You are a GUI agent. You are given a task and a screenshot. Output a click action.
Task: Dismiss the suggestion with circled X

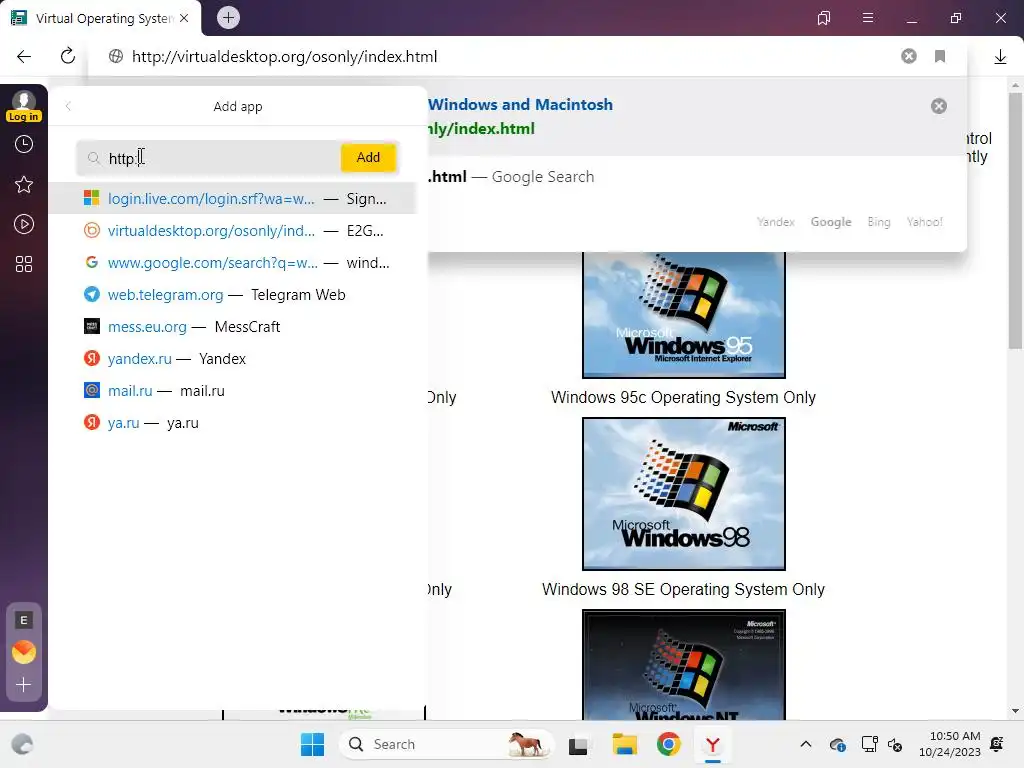tap(938, 106)
